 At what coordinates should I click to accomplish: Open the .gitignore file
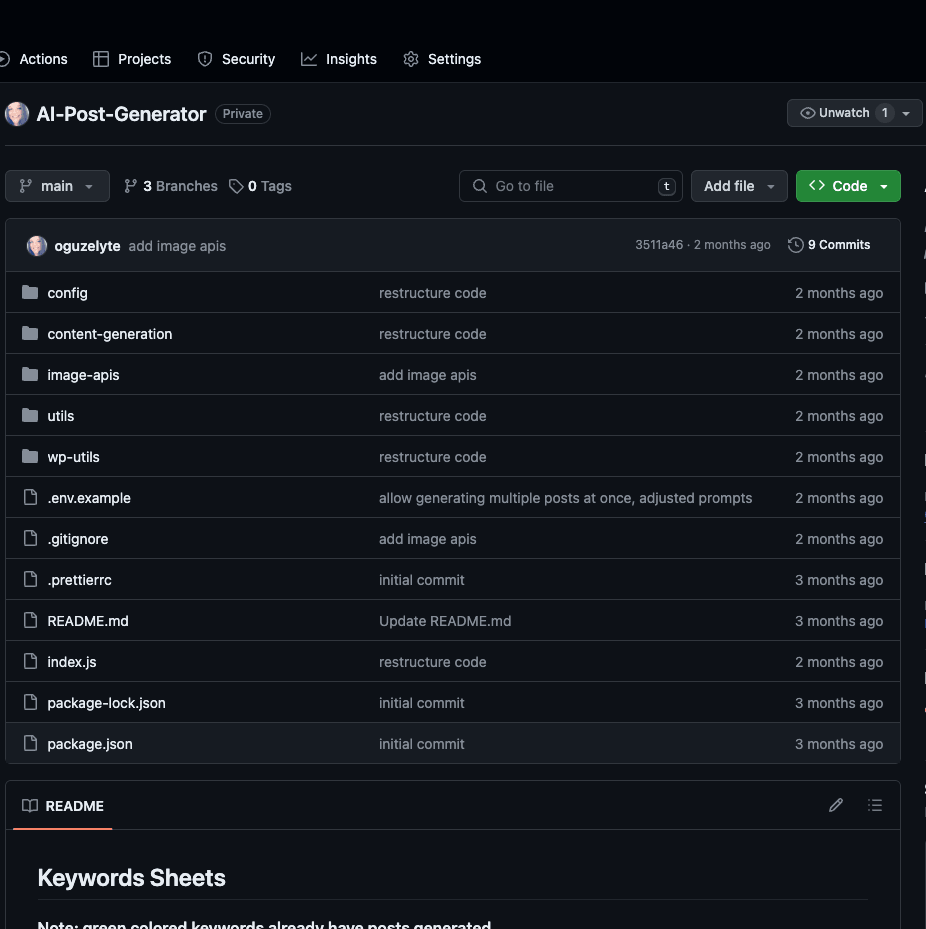point(78,539)
